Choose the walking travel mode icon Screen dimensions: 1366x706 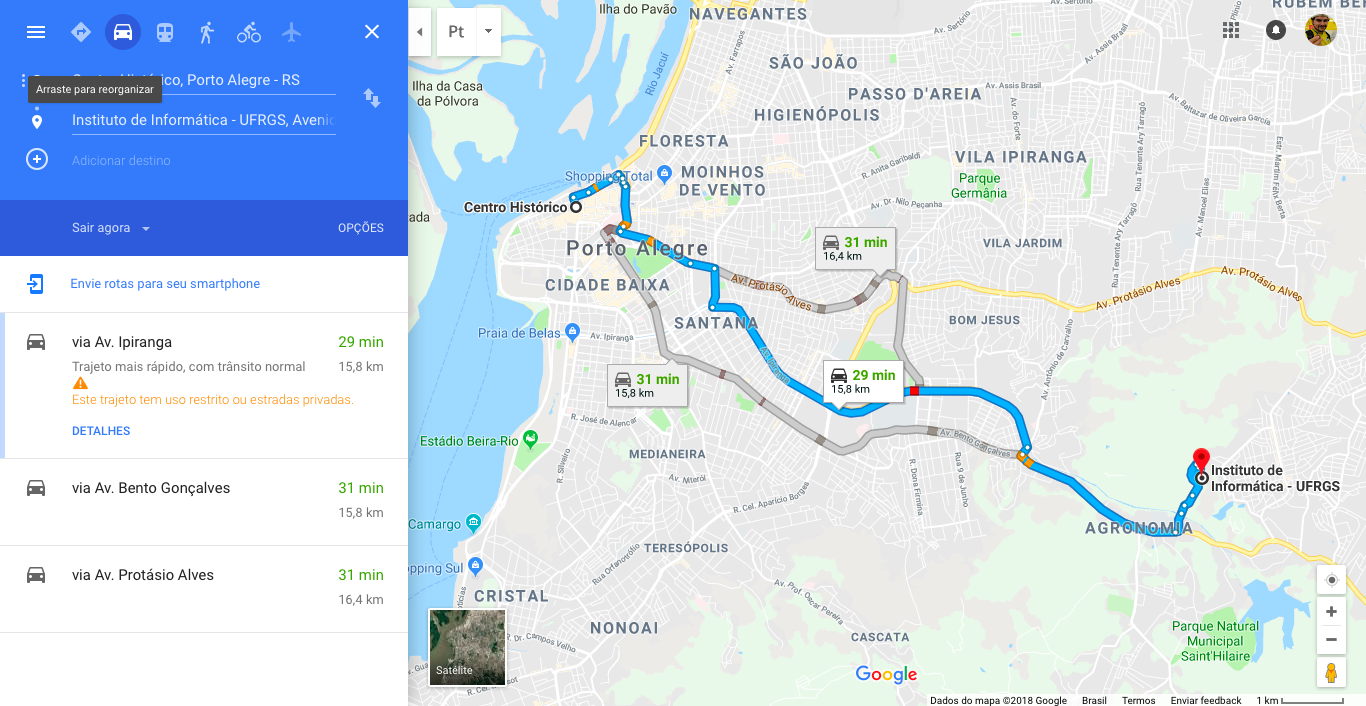pos(207,32)
